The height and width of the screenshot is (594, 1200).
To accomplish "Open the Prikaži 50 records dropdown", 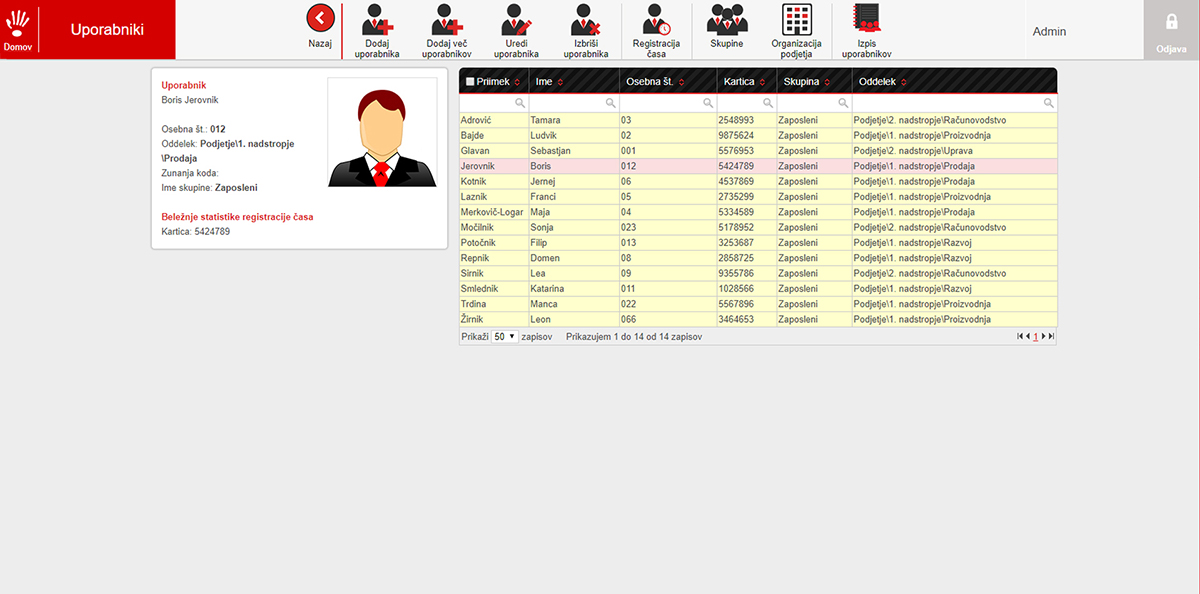I will pos(505,337).
